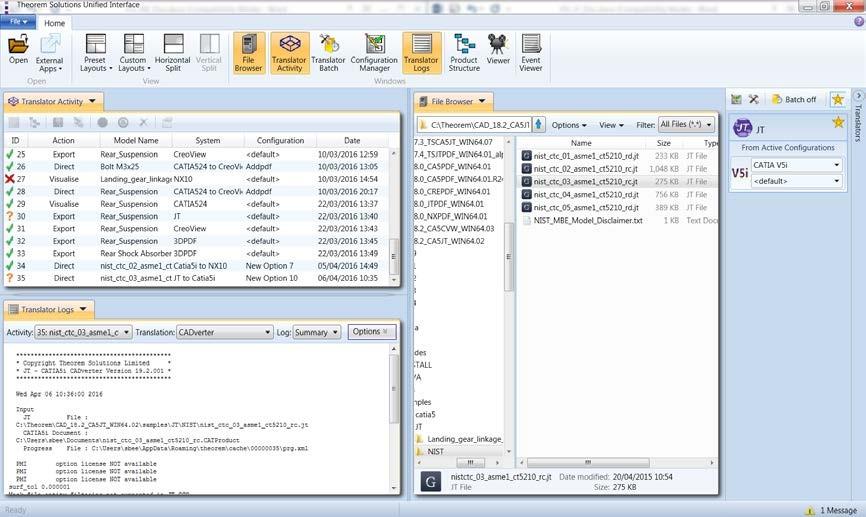
Task: Click the file icon of nist_ctc_01_asme1_ct5210_rd.jt
Action: coord(526,156)
